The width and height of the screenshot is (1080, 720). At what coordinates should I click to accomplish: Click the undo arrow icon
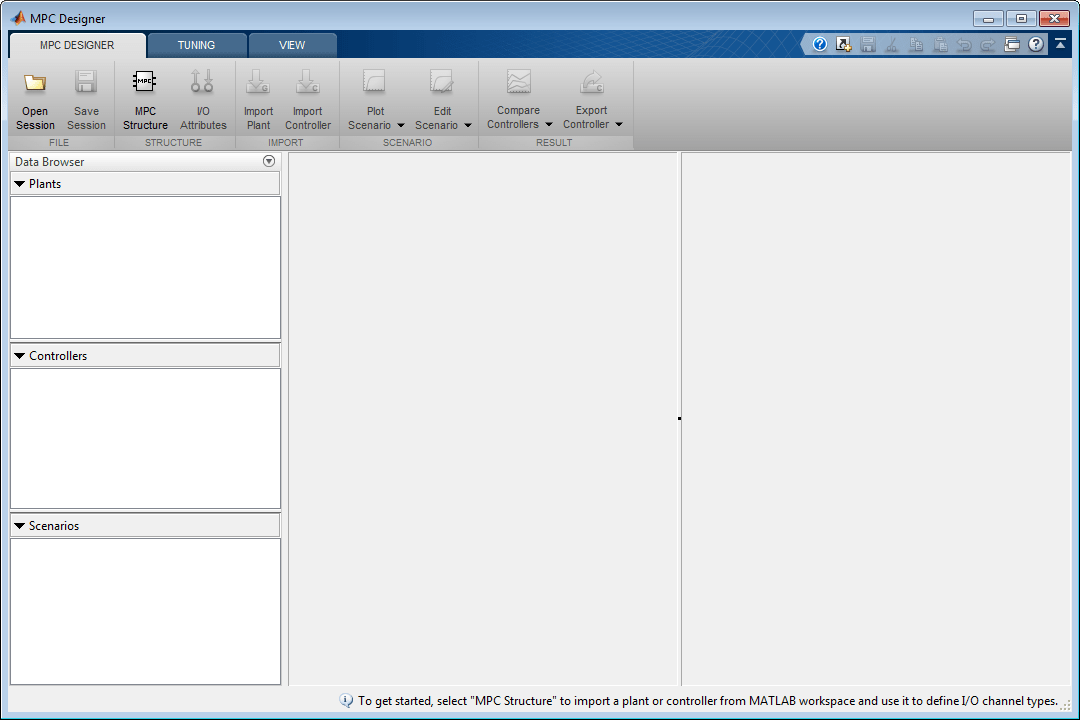click(x=964, y=45)
